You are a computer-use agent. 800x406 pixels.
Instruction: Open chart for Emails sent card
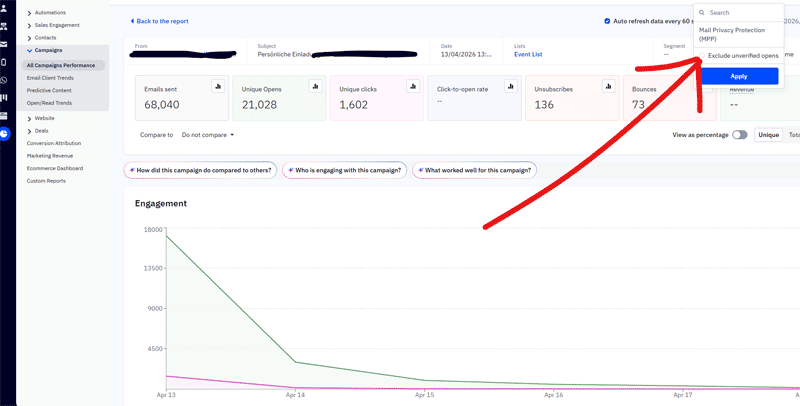(218, 86)
